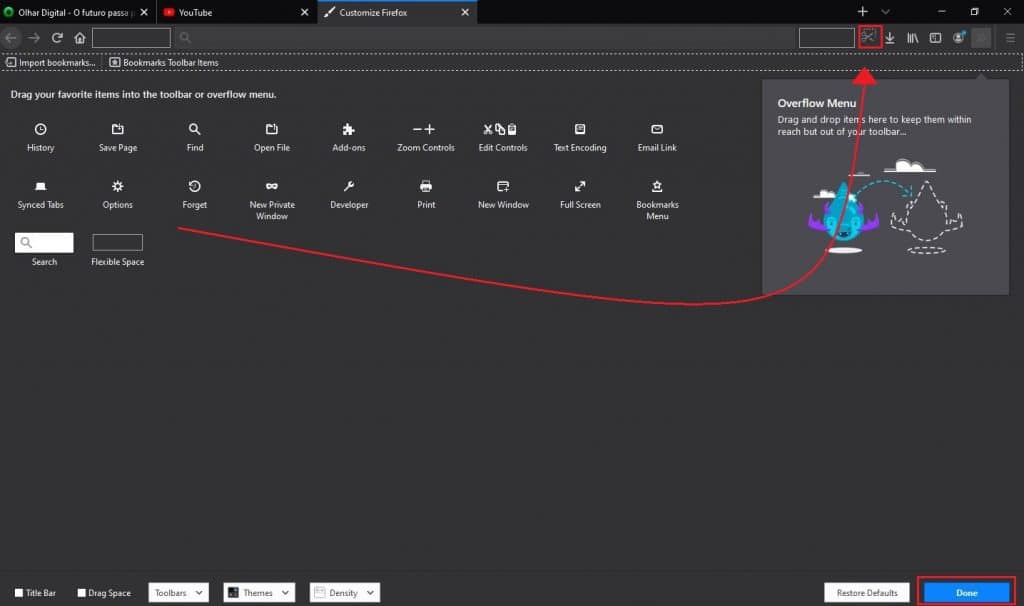1024x606 pixels.
Task: Select the Full Screen item
Action: [580, 195]
